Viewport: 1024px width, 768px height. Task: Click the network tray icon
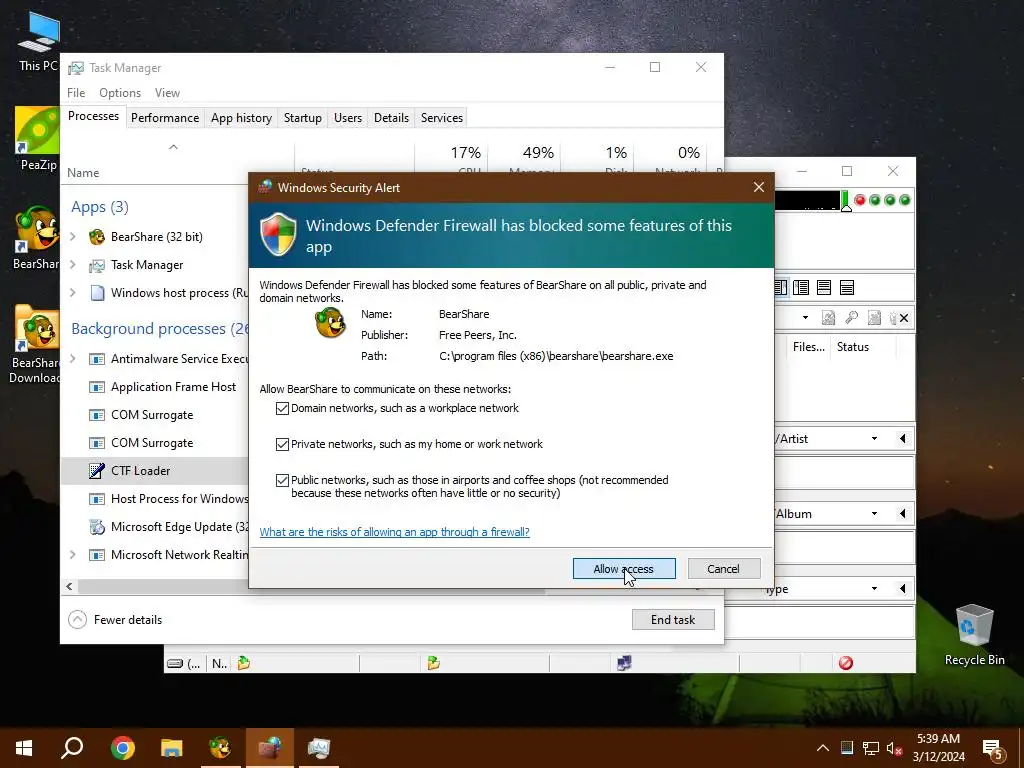click(x=871, y=748)
